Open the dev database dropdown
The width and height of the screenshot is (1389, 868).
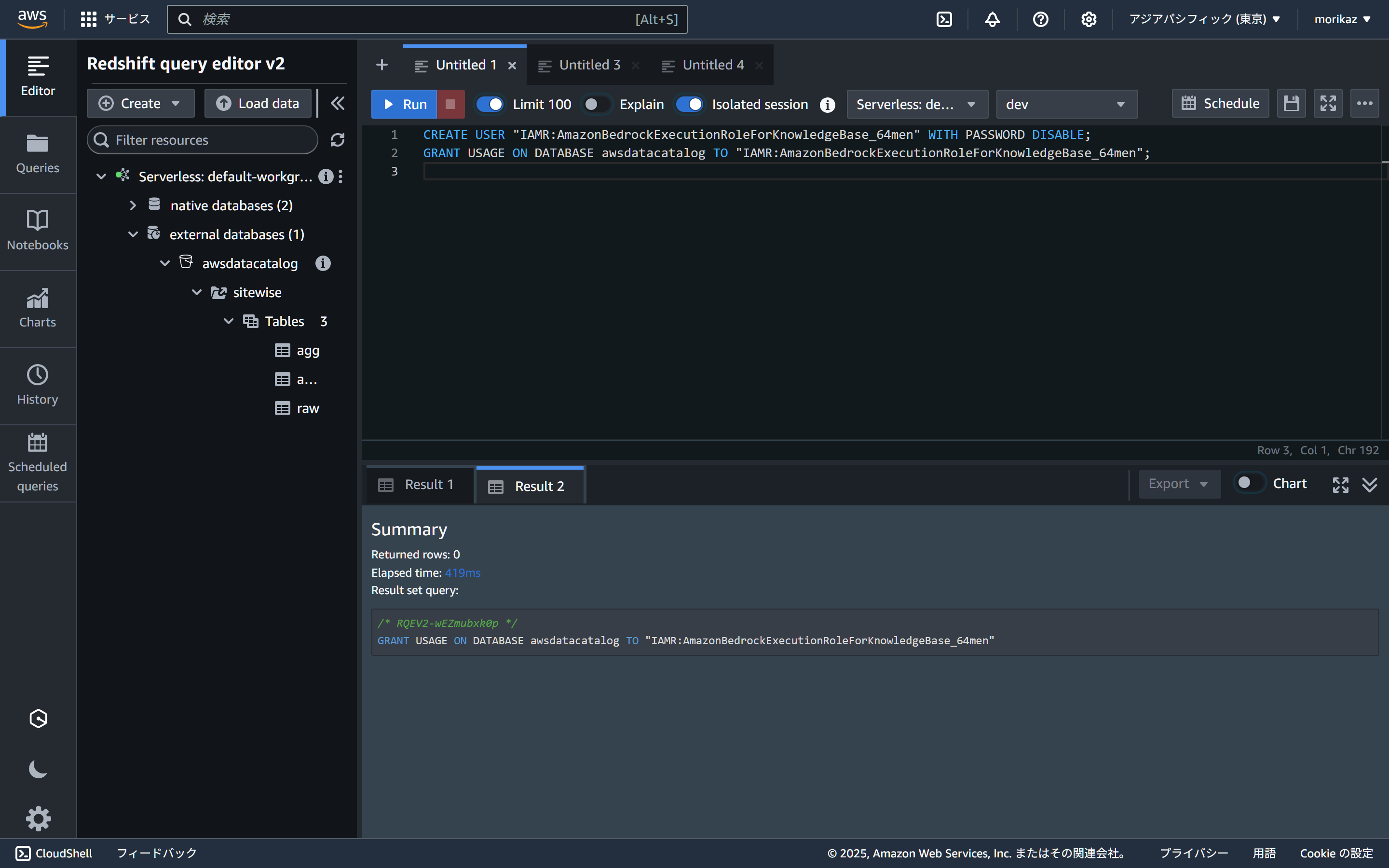pyautogui.click(x=1066, y=105)
